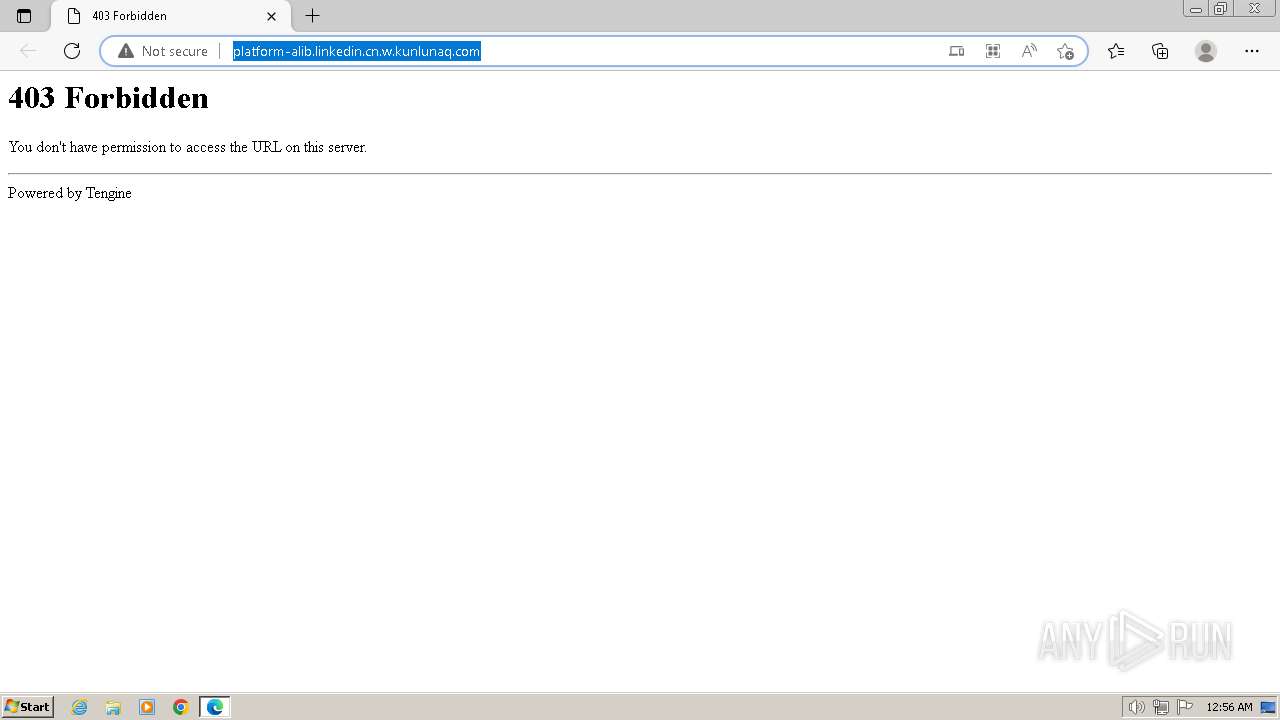Open network status in system tray
This screenshot has width=1280, height=720.
[1161, 707]
